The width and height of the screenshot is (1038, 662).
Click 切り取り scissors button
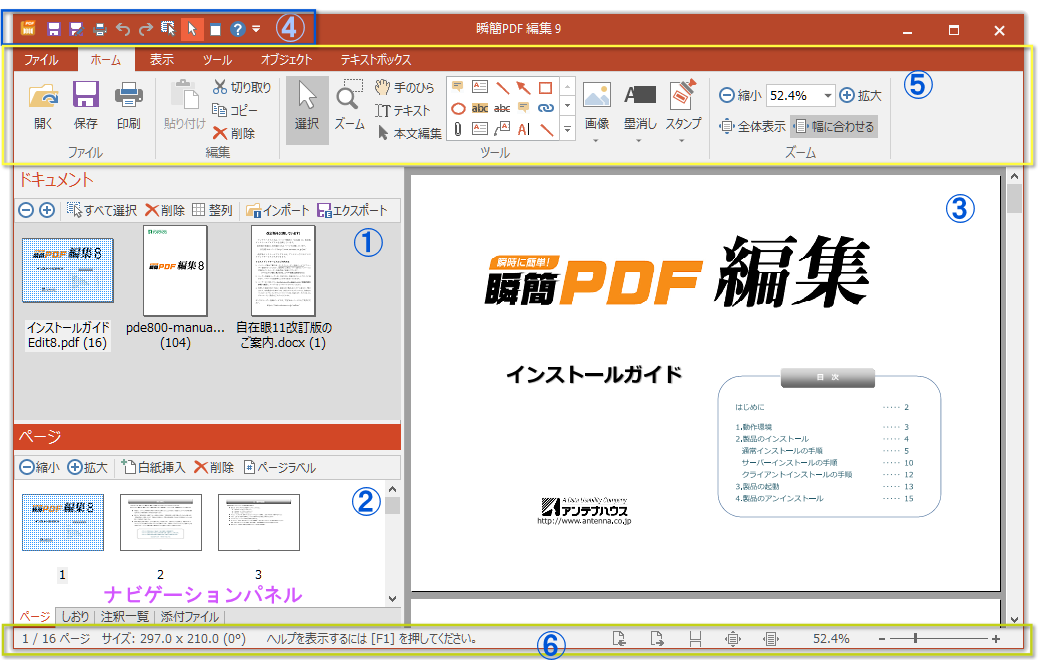242,87
